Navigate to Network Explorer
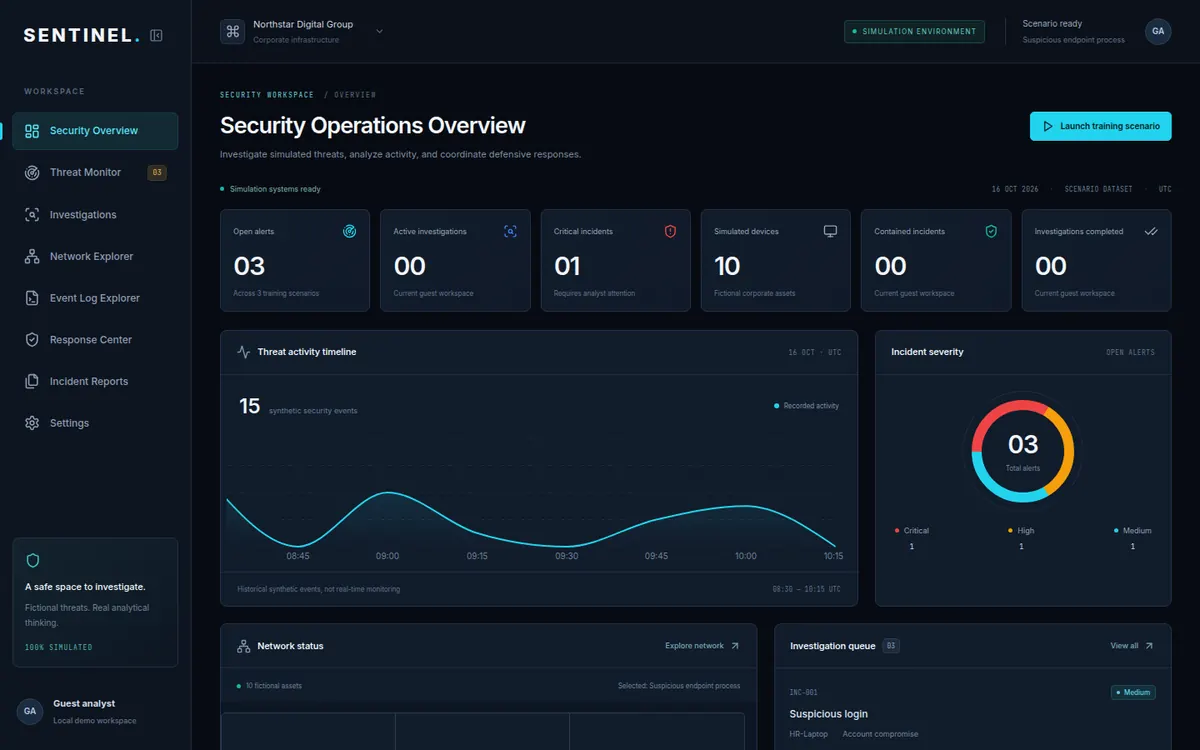This screenshot has height=750, width=1200. tap(95, 257)
